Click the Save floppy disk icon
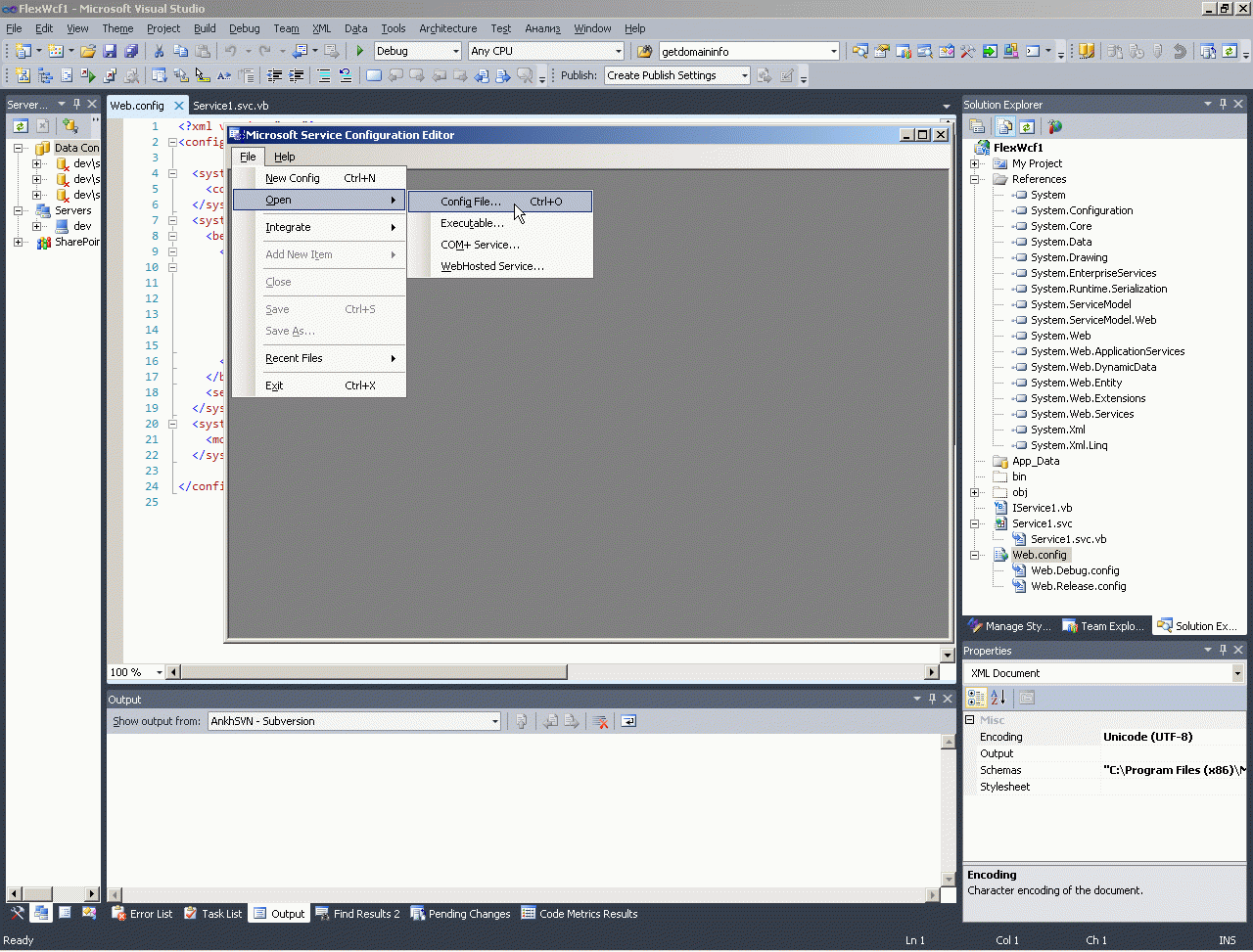Screen dimensions: 1253x952 tap(110, 51)
